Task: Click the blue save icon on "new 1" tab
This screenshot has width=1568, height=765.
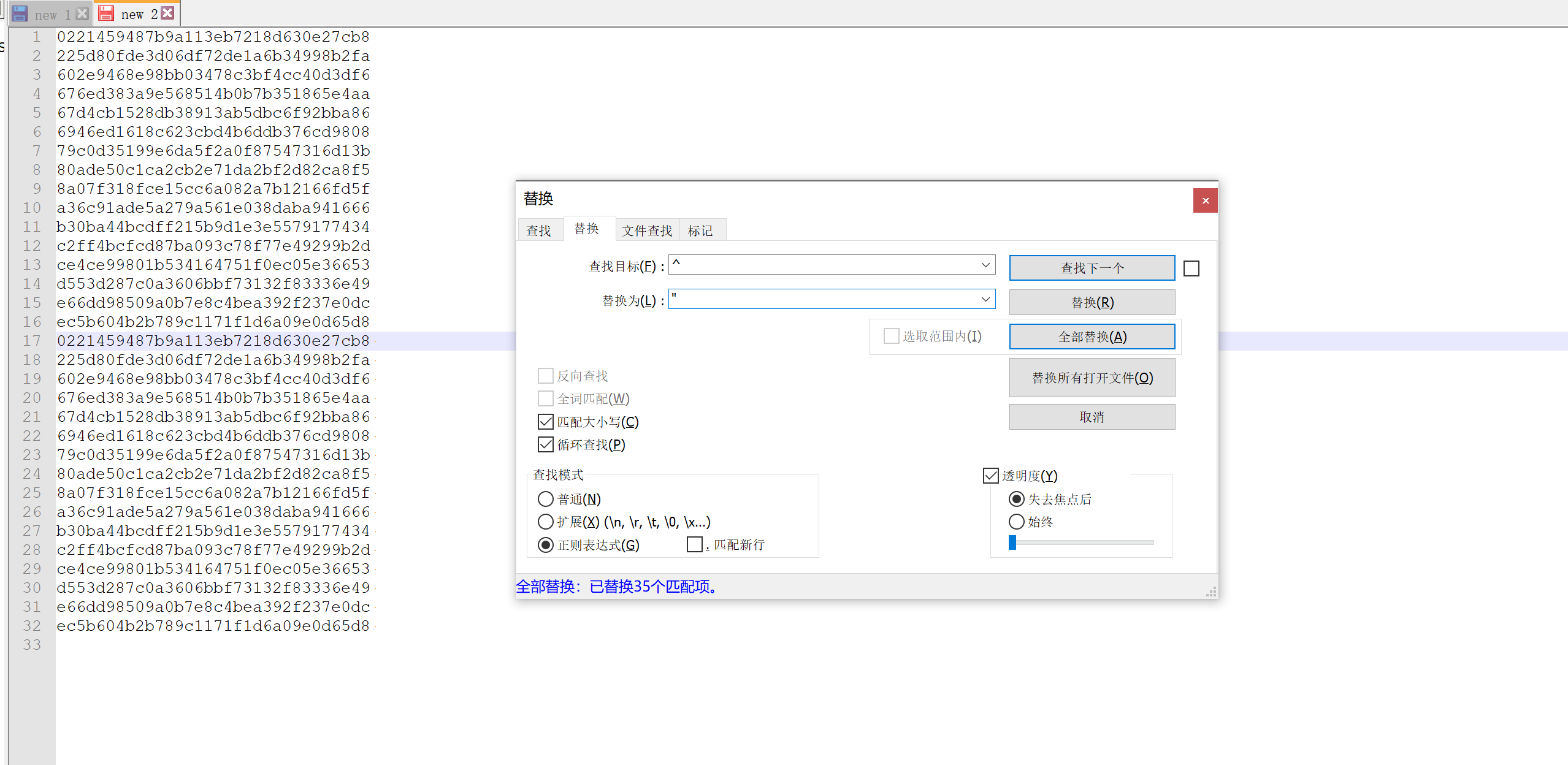Action: tap(20, 13)
